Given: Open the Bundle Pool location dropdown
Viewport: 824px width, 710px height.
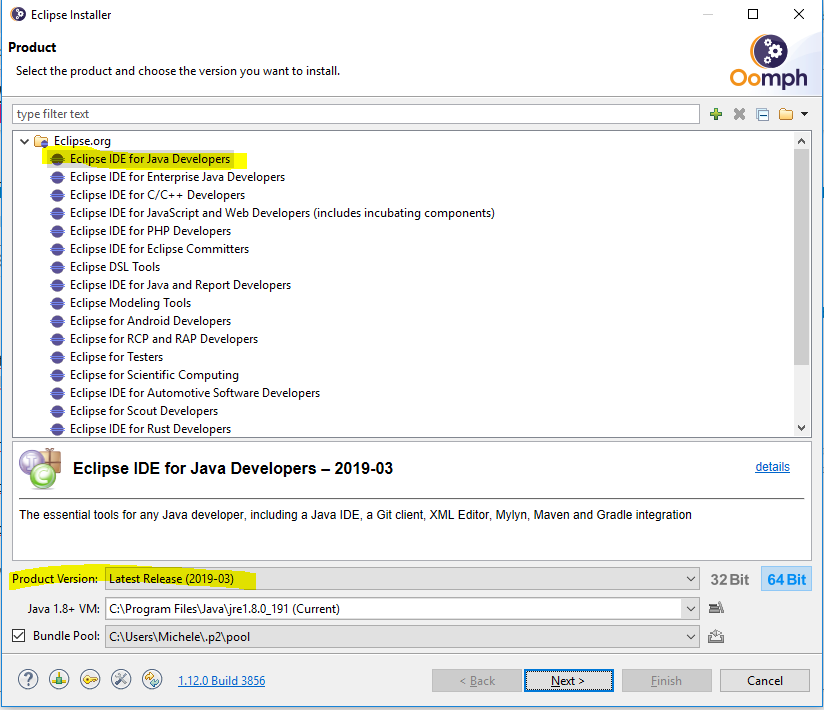Looking at the screenshot, I should pos(402,637).
